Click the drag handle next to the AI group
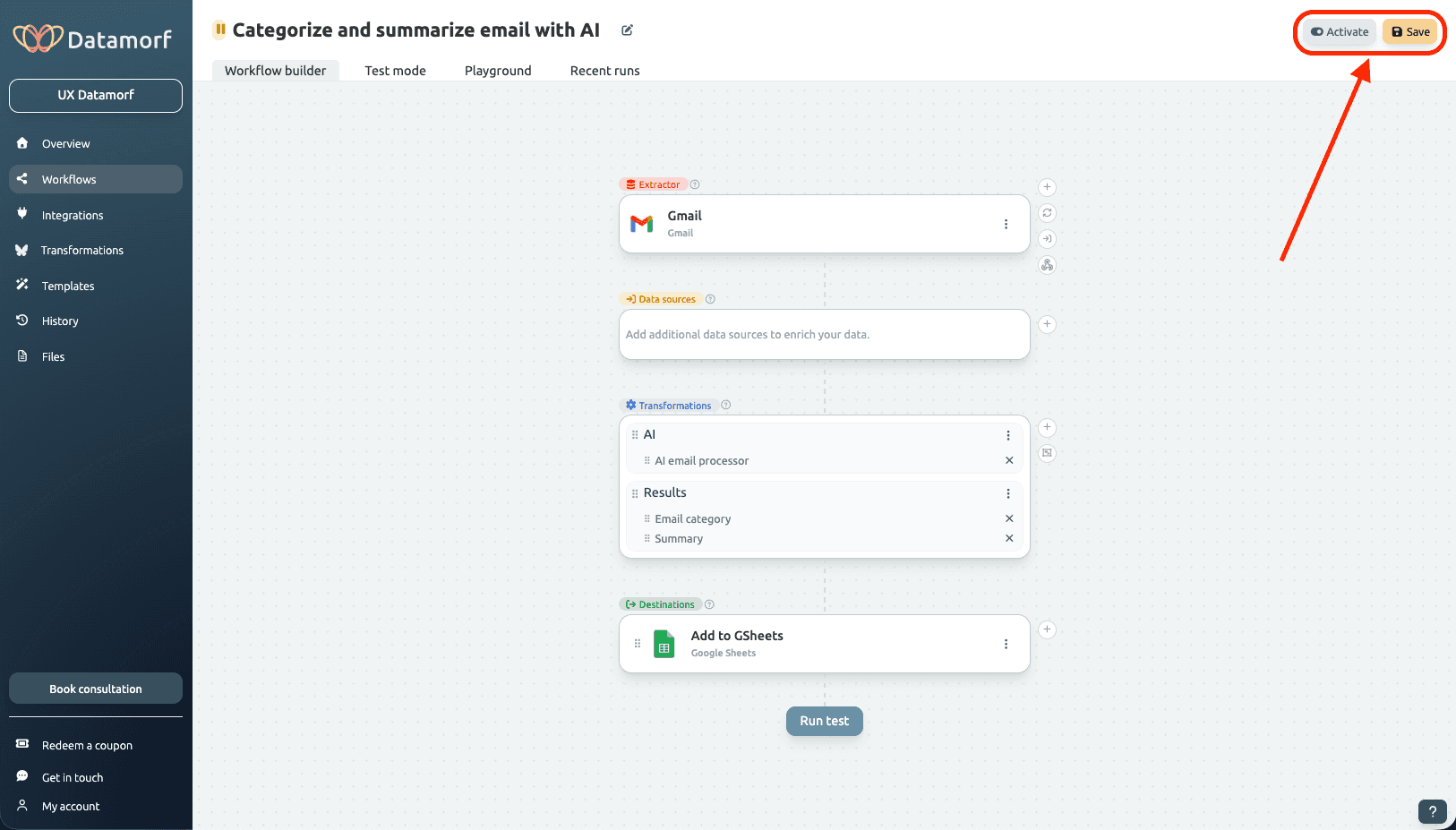Screen dimensions: 1456x830 [635, 435]
